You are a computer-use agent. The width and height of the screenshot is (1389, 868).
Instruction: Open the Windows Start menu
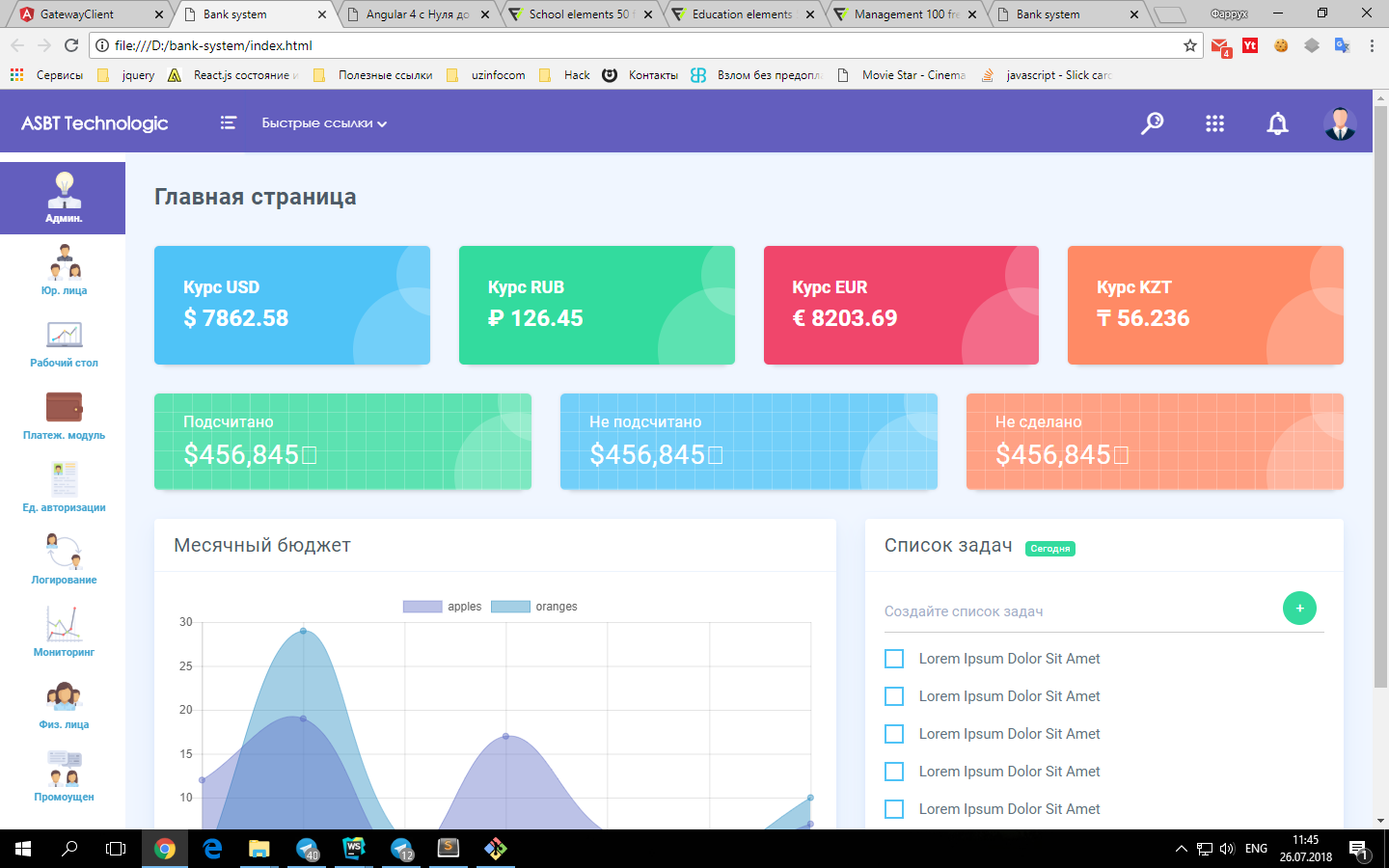(23, 849)
